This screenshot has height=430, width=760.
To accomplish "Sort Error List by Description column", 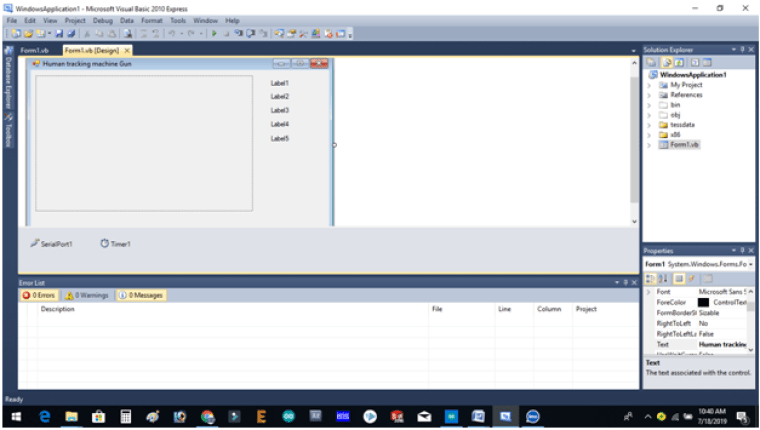I will [x=57, y=309].
